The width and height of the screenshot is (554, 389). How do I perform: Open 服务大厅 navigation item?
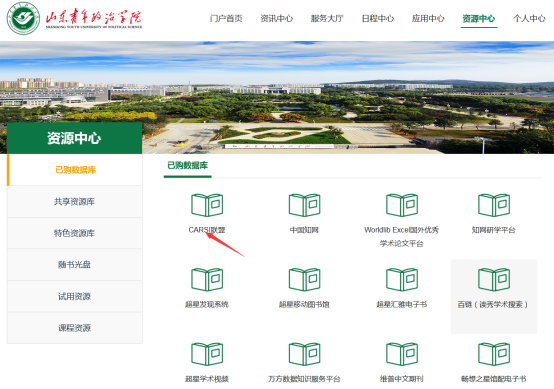(x=327, y=18)
